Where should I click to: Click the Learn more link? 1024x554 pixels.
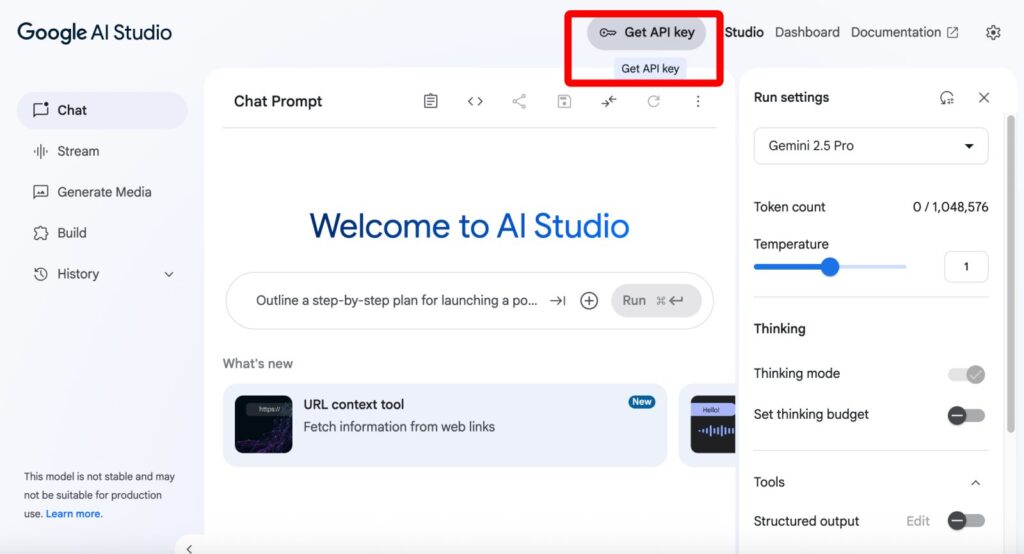(x=73, y=513)
